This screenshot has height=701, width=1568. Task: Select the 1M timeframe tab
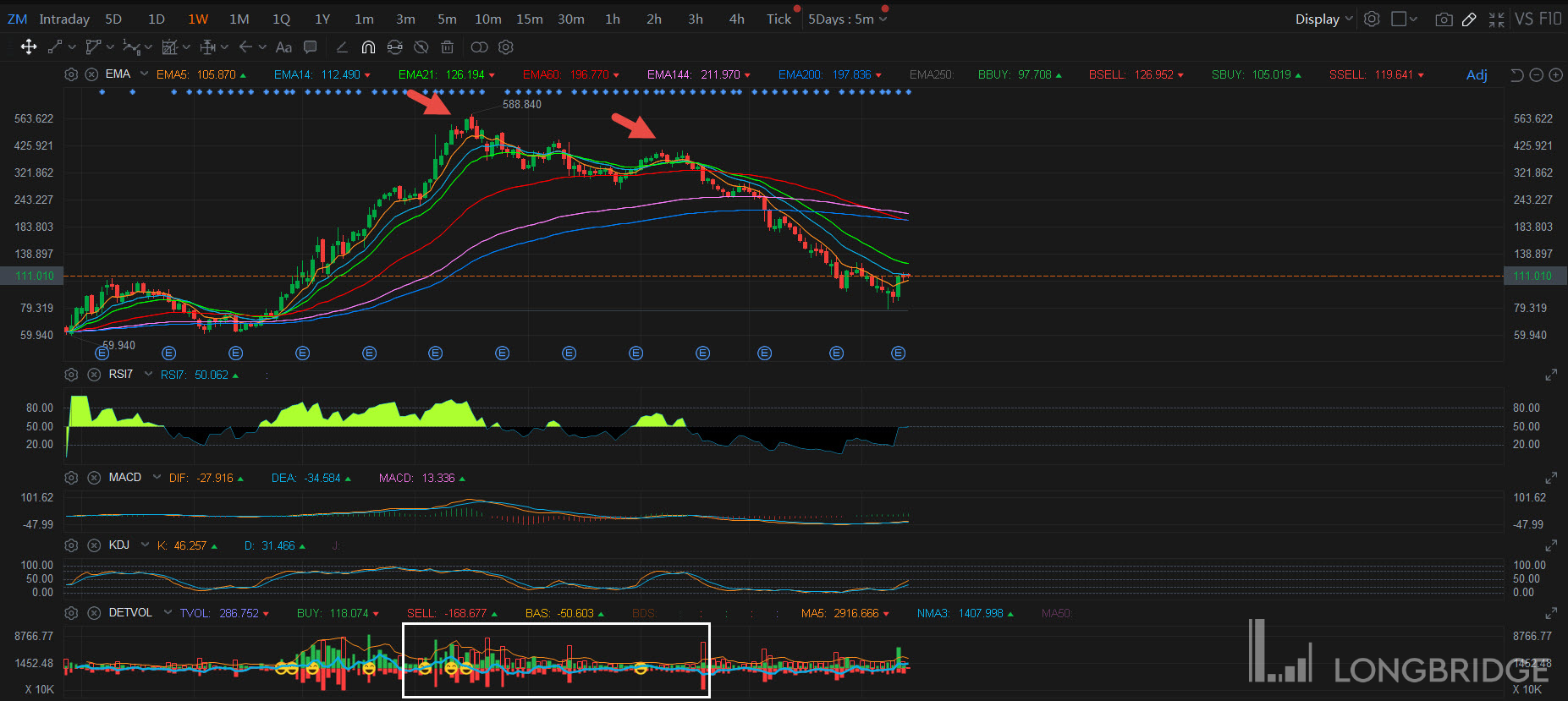pos(239,19)
